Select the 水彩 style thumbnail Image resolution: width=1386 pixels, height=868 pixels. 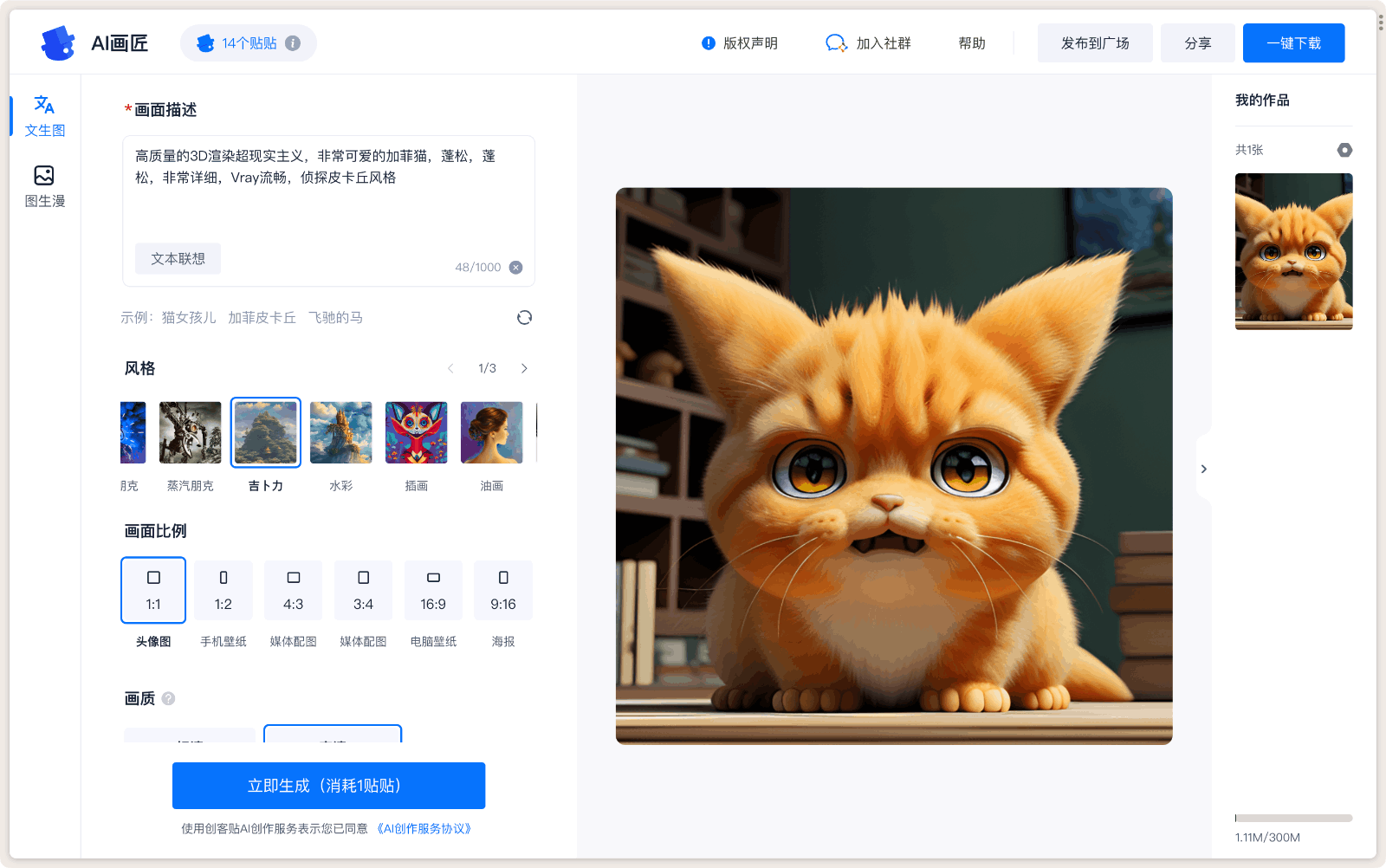341,433
